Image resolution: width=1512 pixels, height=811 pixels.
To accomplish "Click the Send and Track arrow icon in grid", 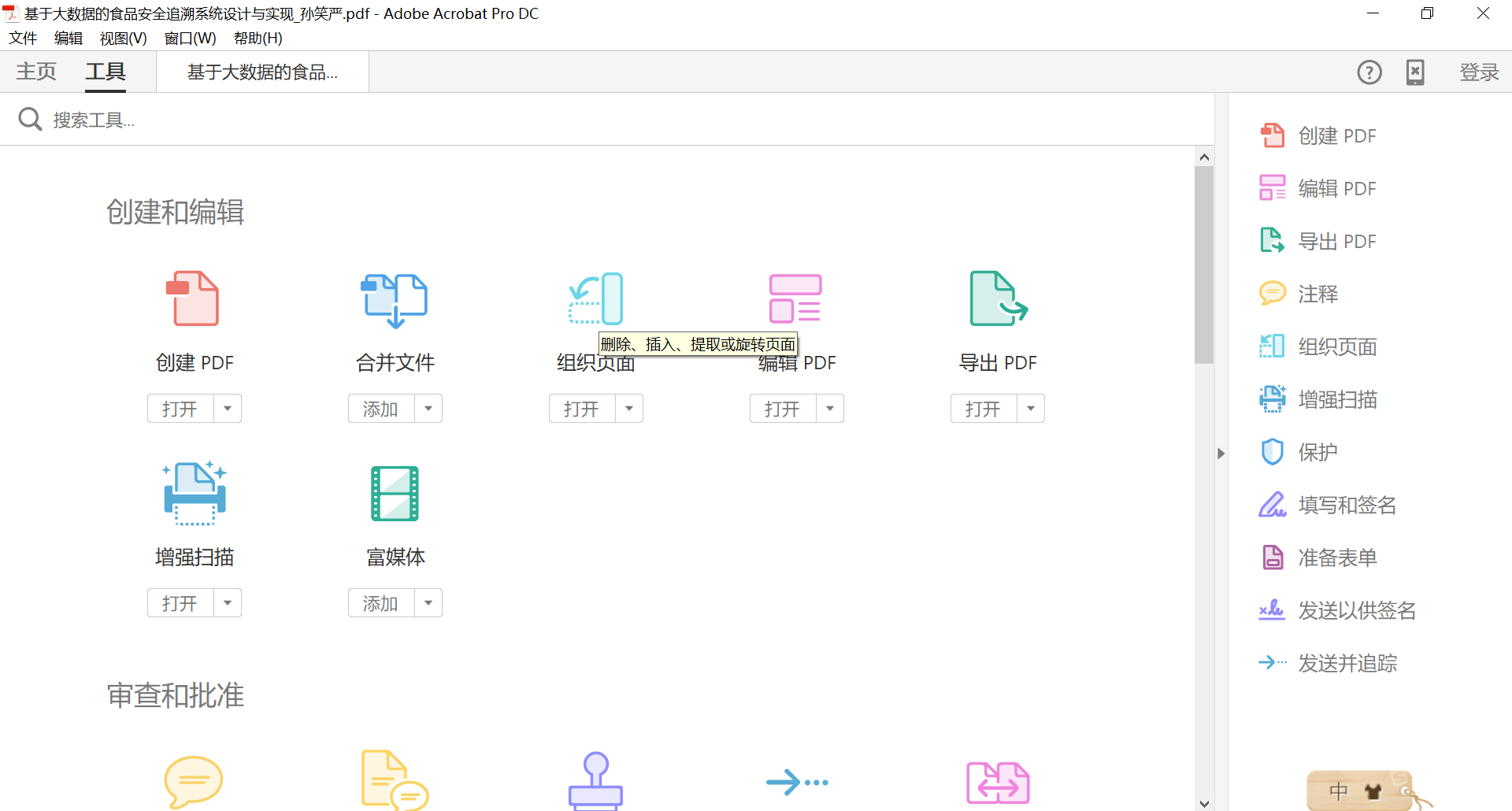I will [x=797, y=782].
